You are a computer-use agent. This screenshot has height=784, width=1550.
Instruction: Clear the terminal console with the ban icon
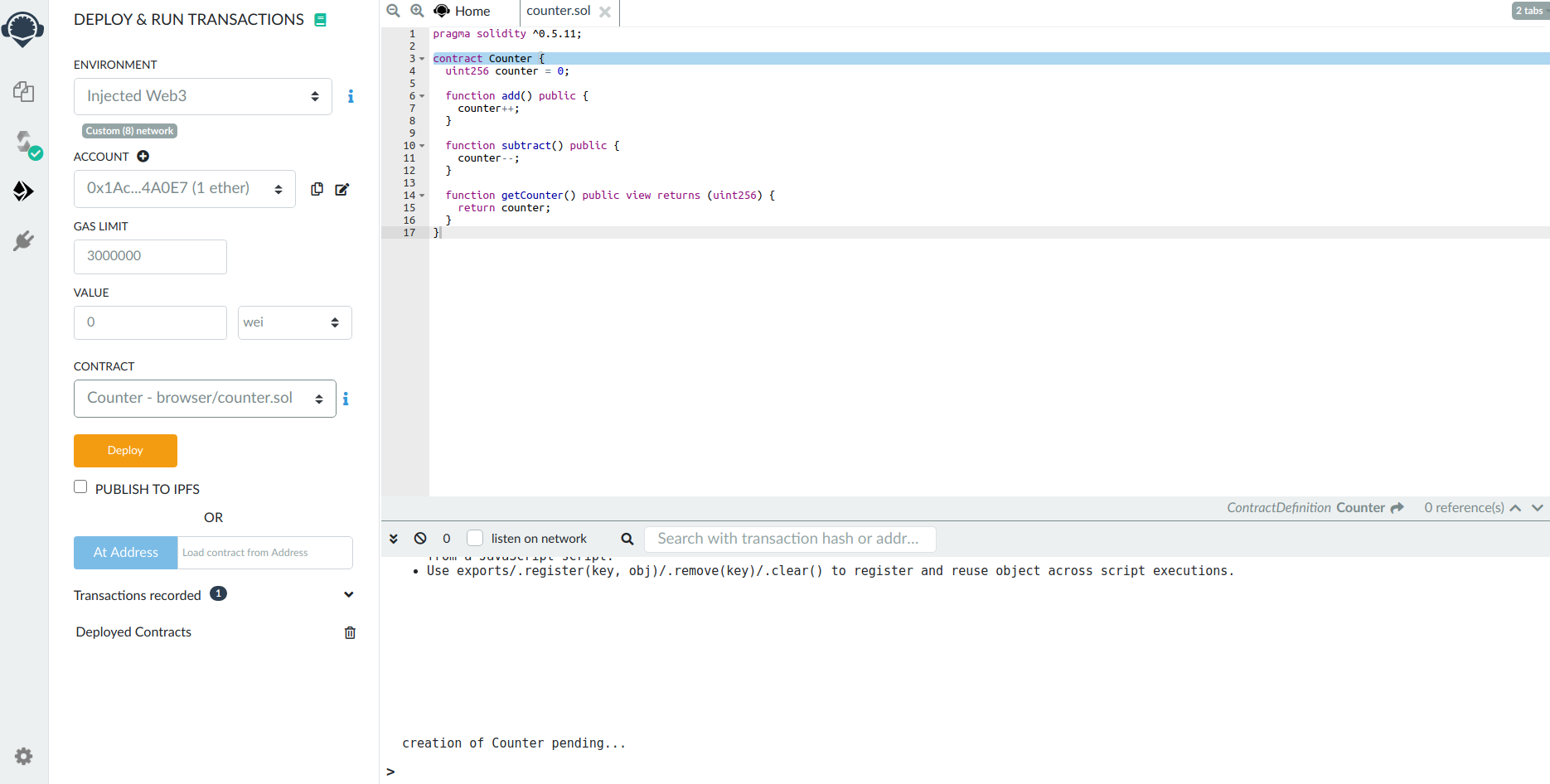coord(420,538)
